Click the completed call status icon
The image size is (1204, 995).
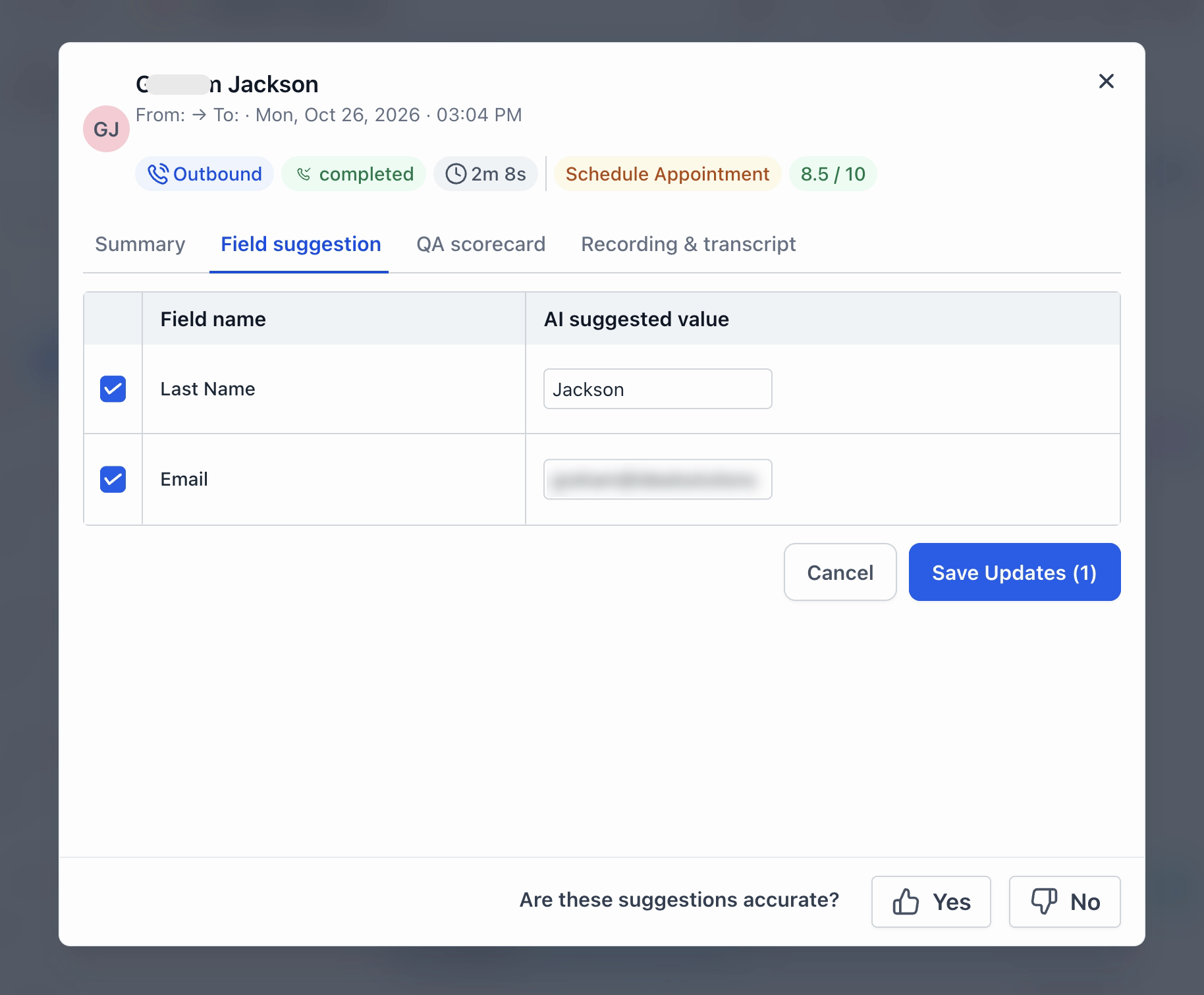tap(304, 174)
